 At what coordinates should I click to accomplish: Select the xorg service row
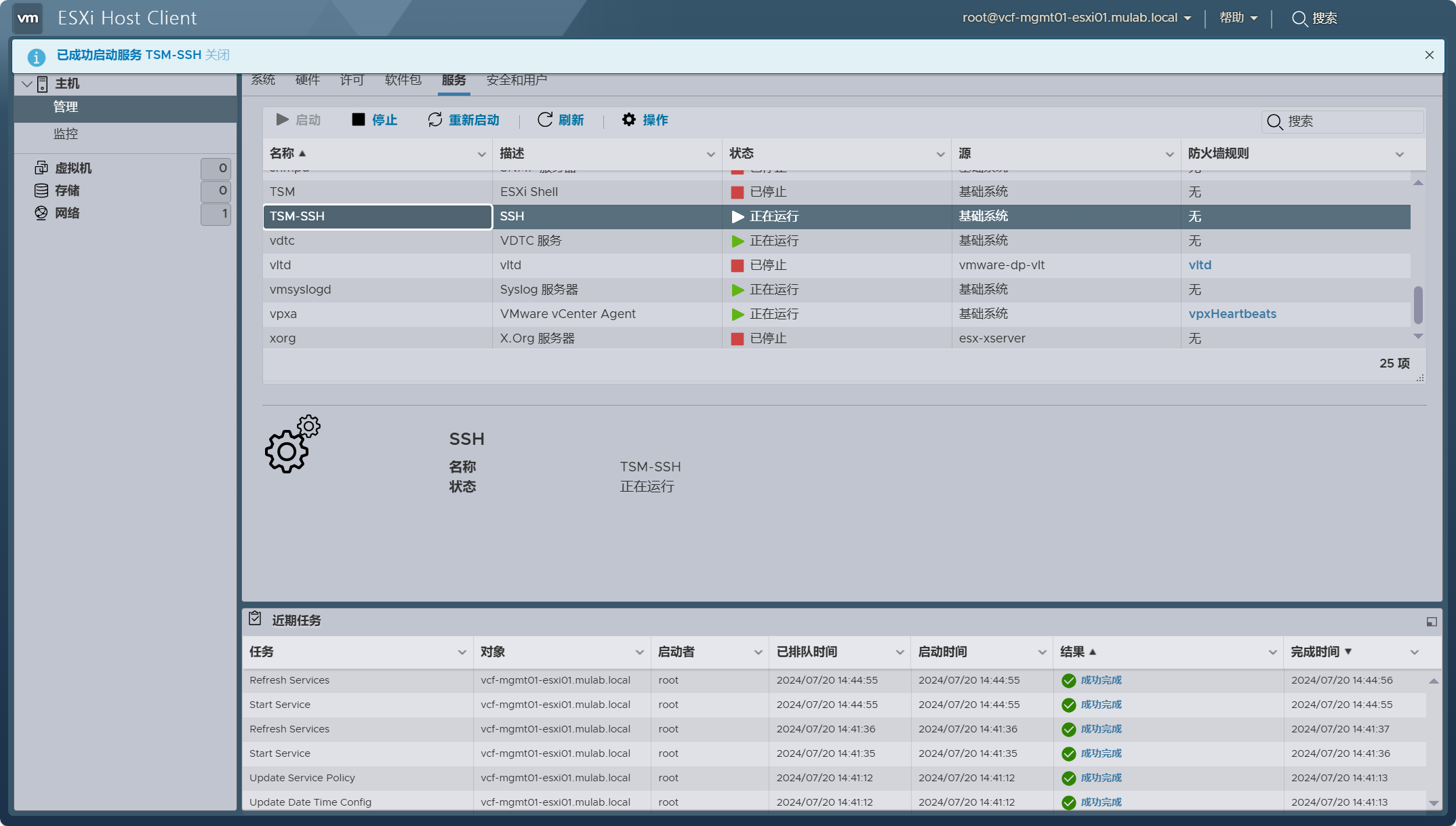pos(836,338)
